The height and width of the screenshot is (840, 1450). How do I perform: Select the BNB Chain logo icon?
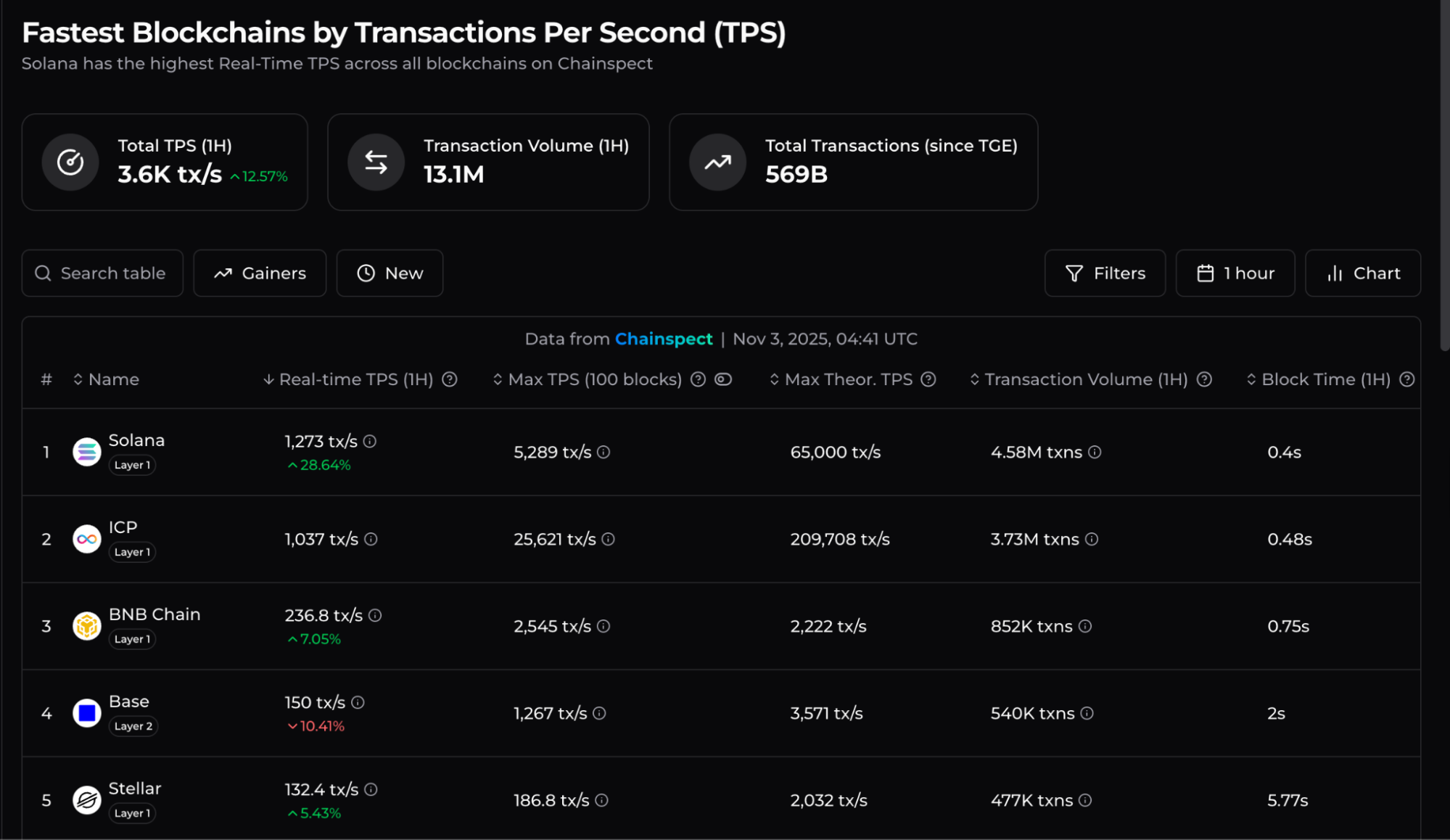pyautogui.click(x=86, y=626)
